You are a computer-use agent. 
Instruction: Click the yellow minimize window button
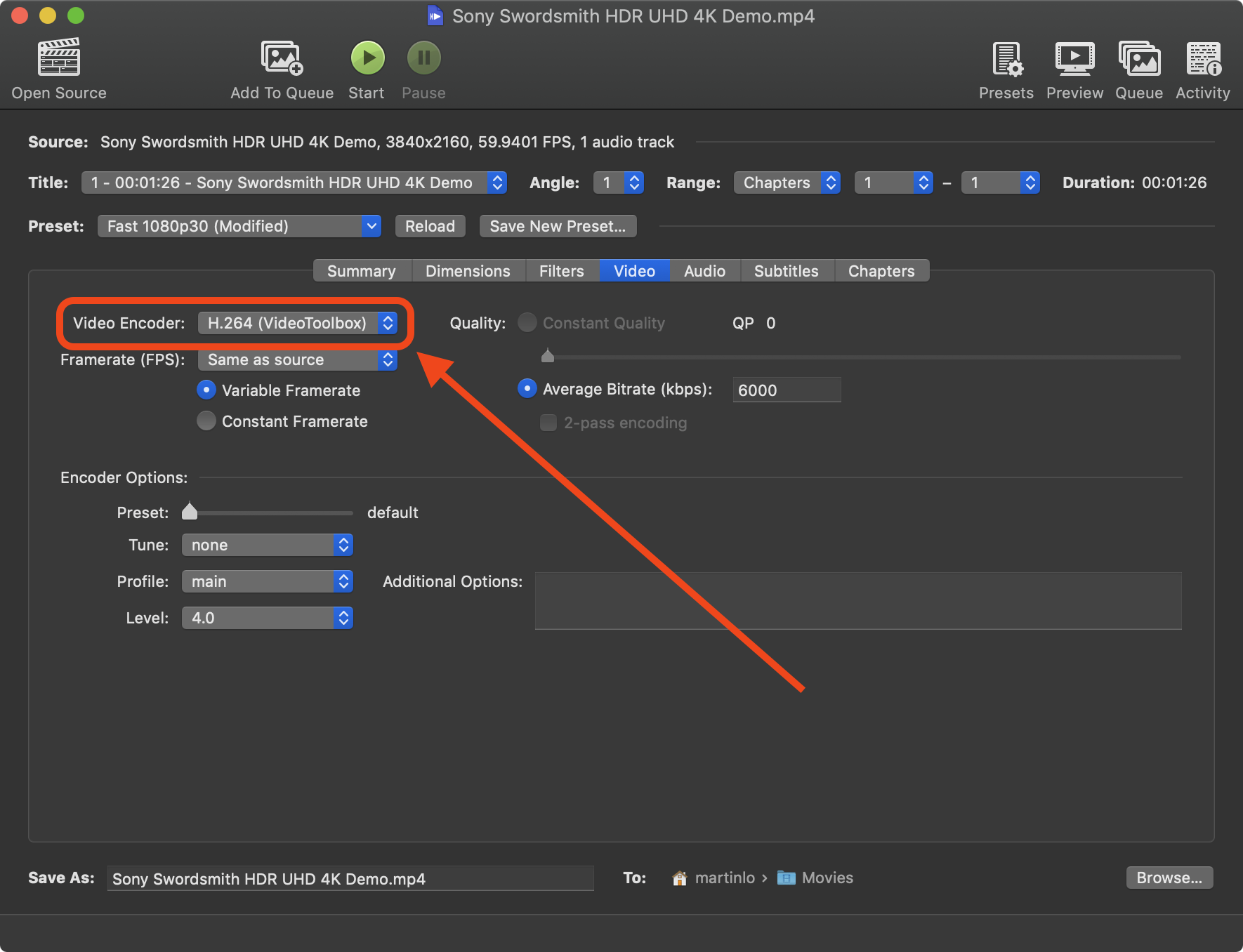48,15
